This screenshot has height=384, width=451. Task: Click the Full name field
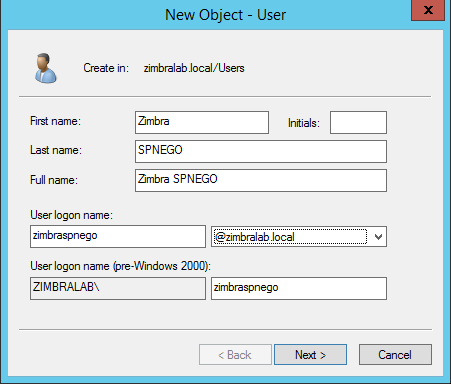tap(261, 180)
